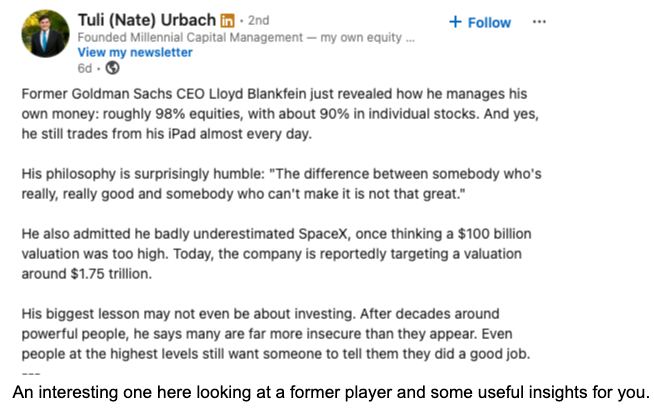Click the 2nd connection degree label
Viewport: 654px width, 410px height.
[259, 20]
